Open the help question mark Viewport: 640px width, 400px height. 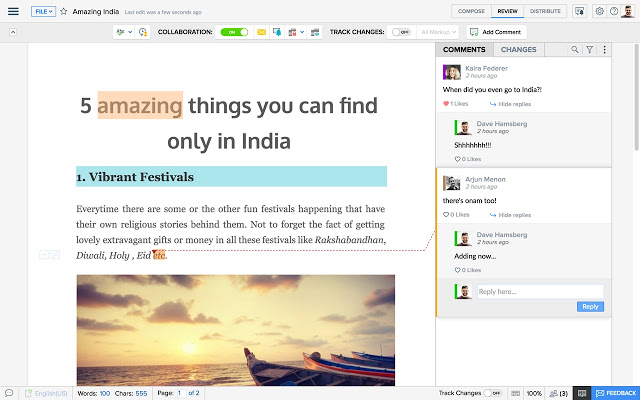click(614, 11)
